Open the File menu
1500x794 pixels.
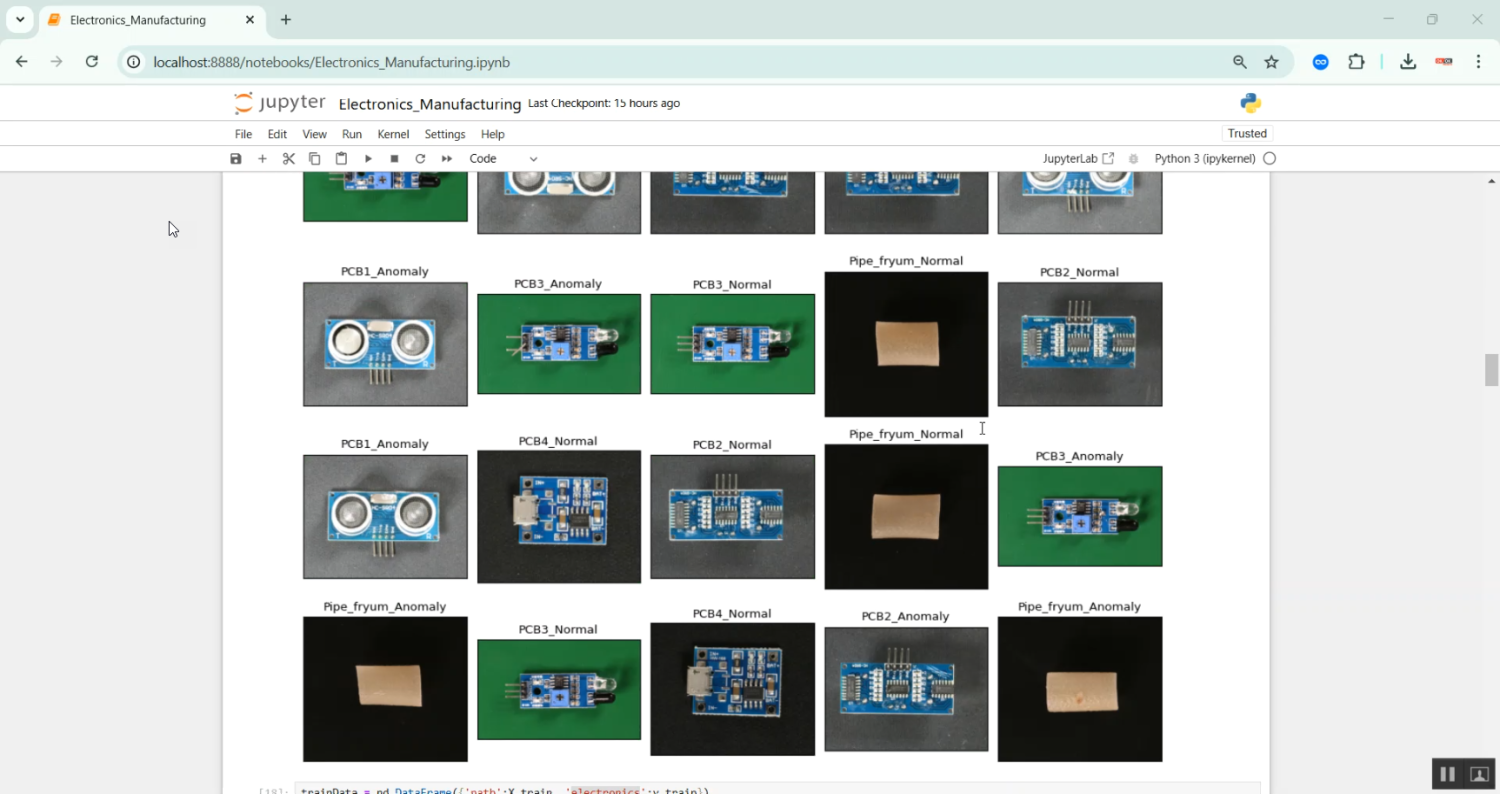243,134
